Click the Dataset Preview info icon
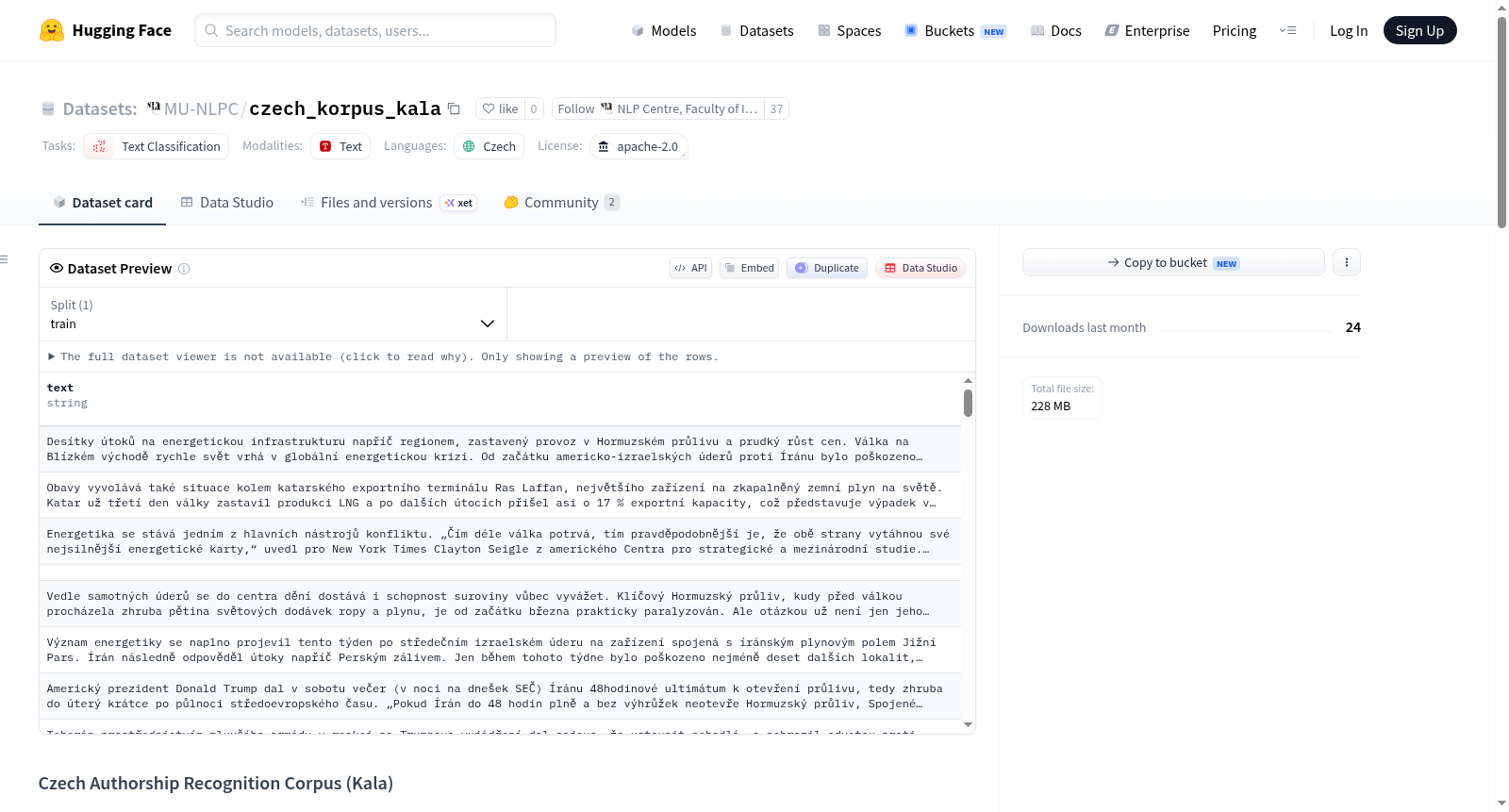This screenshot has height=812, width=1509. [184, 269]
